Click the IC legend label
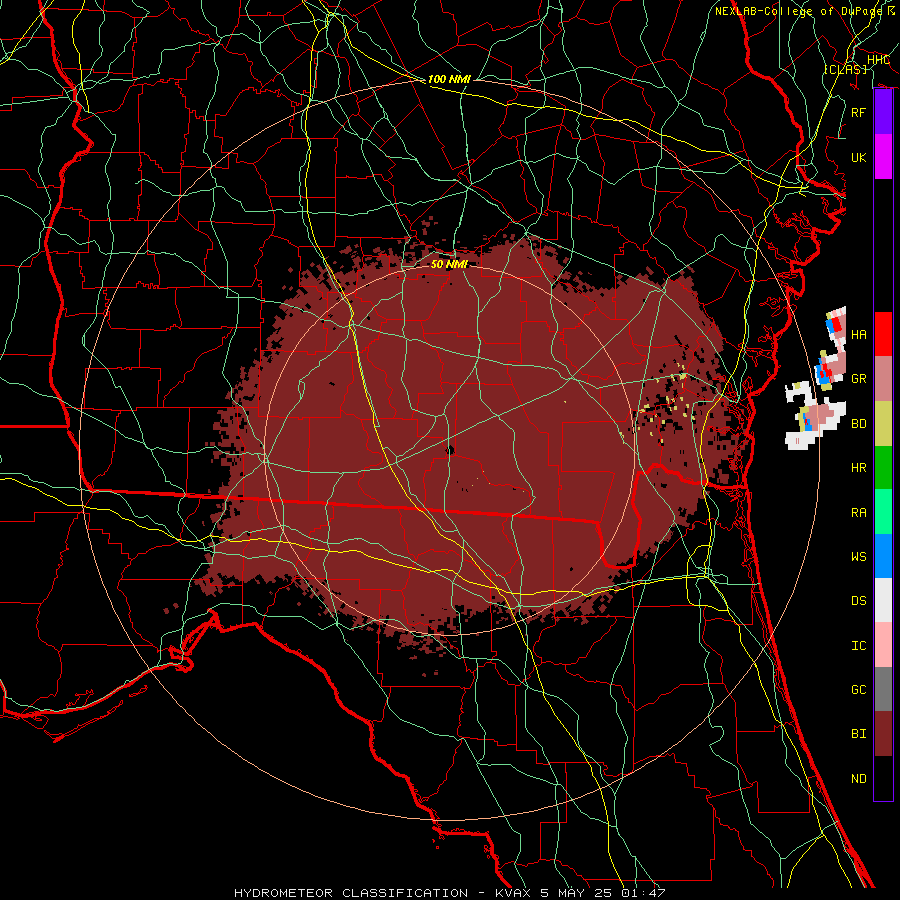This screenshot has width=900, height=900. coord(859,646)
